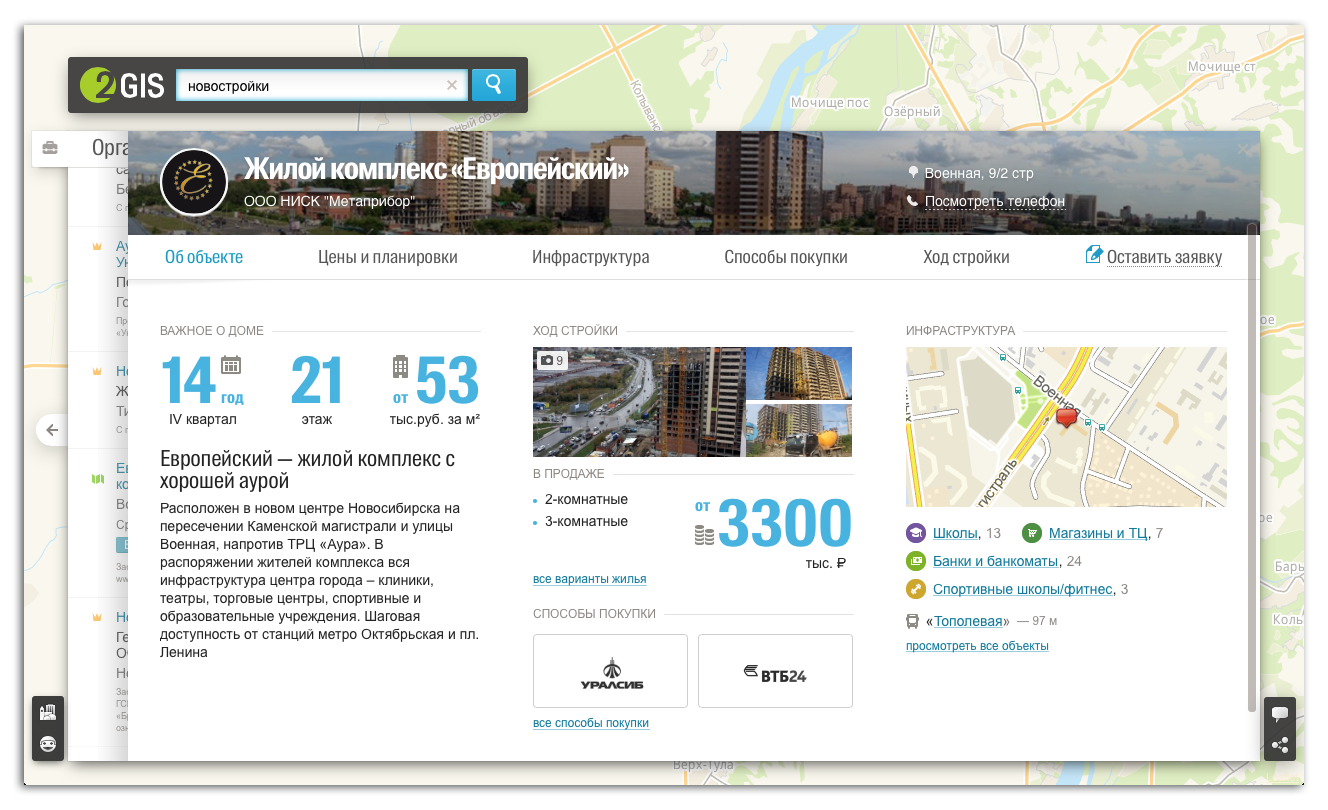The image size is (1328, 810).
Task: Click the search input with "новостройки"
Action: click(x=310, y=86)
